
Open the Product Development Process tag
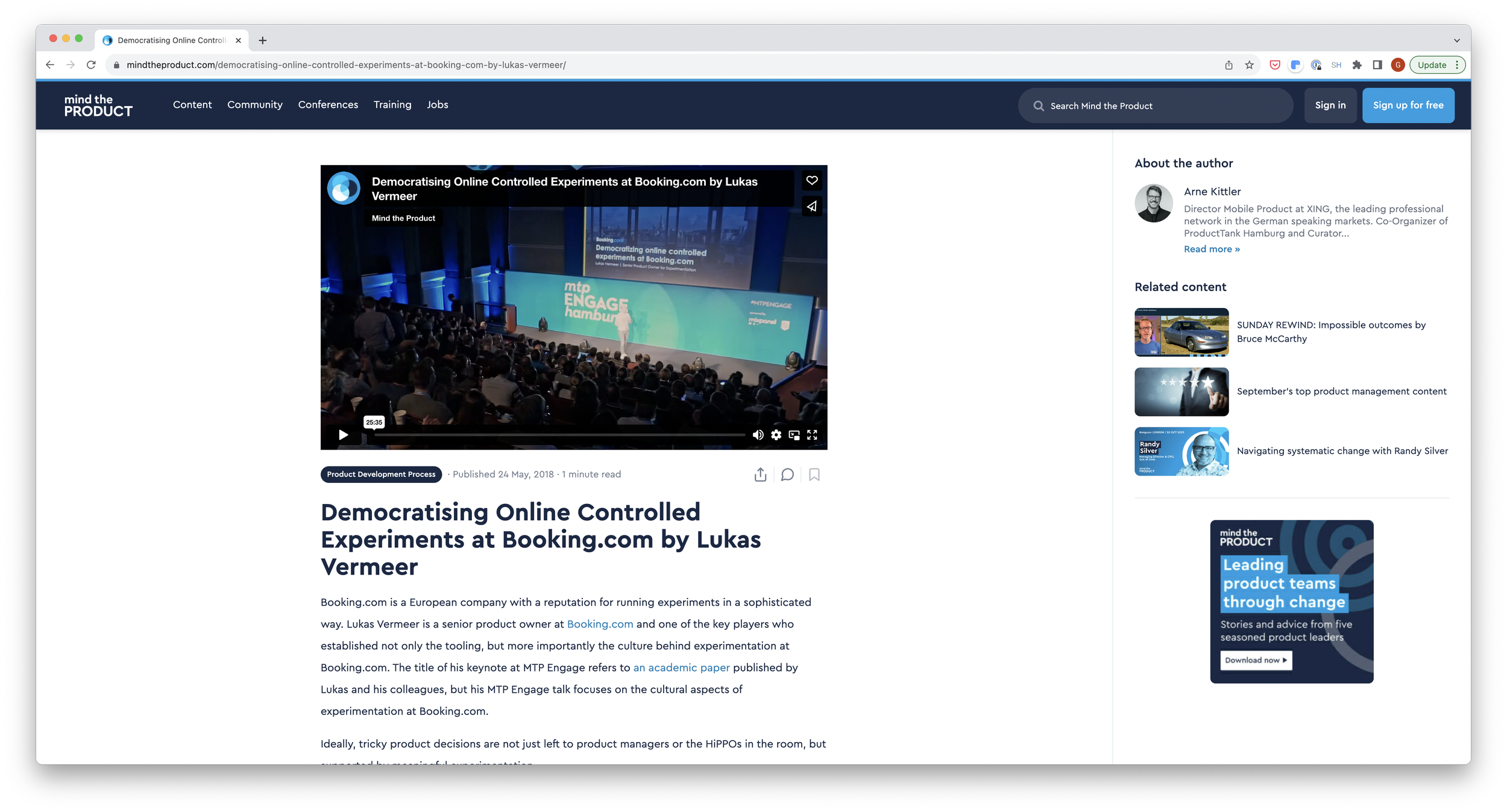[381, 474]
